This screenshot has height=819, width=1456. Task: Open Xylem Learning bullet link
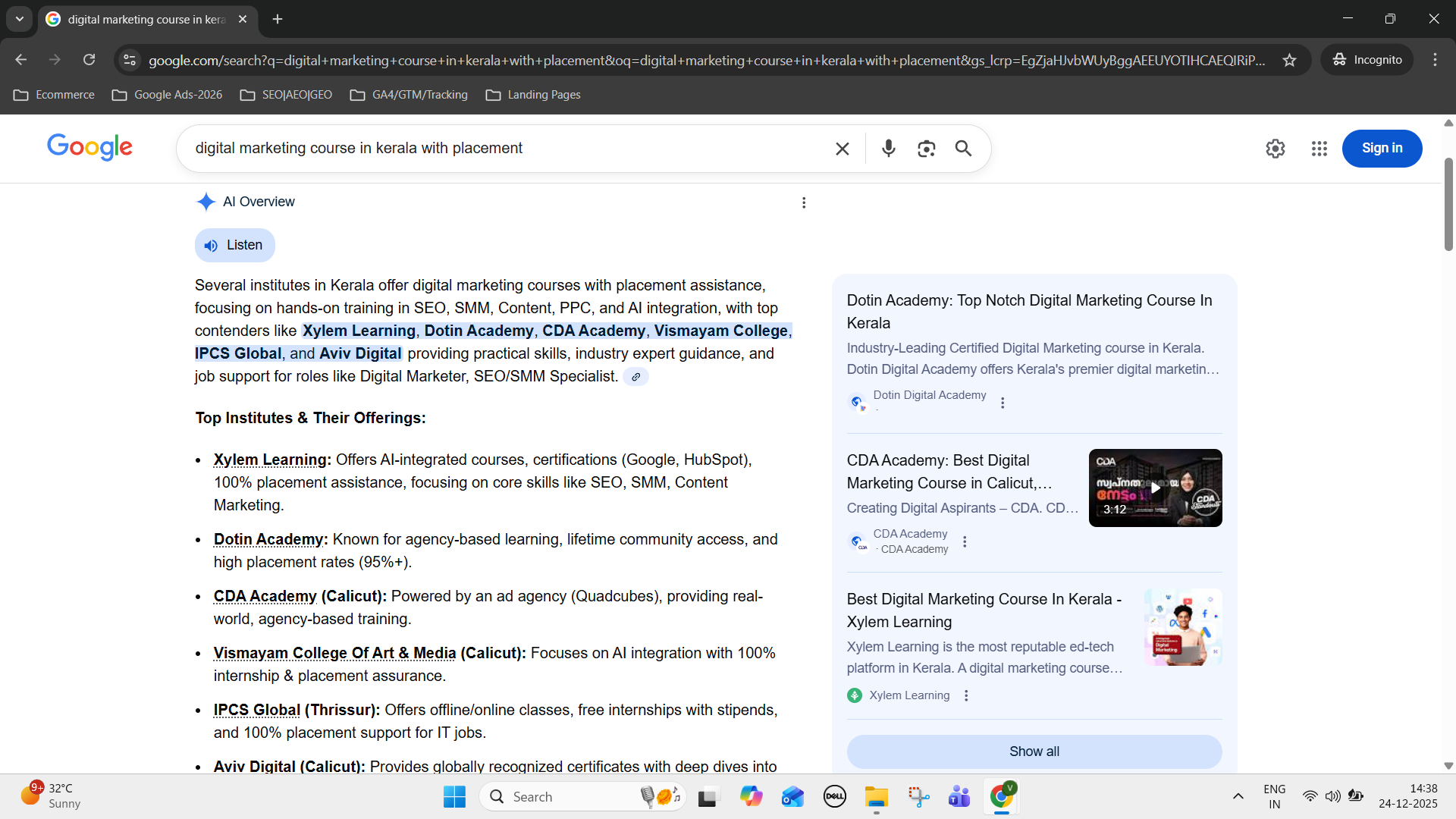point(270,460)
